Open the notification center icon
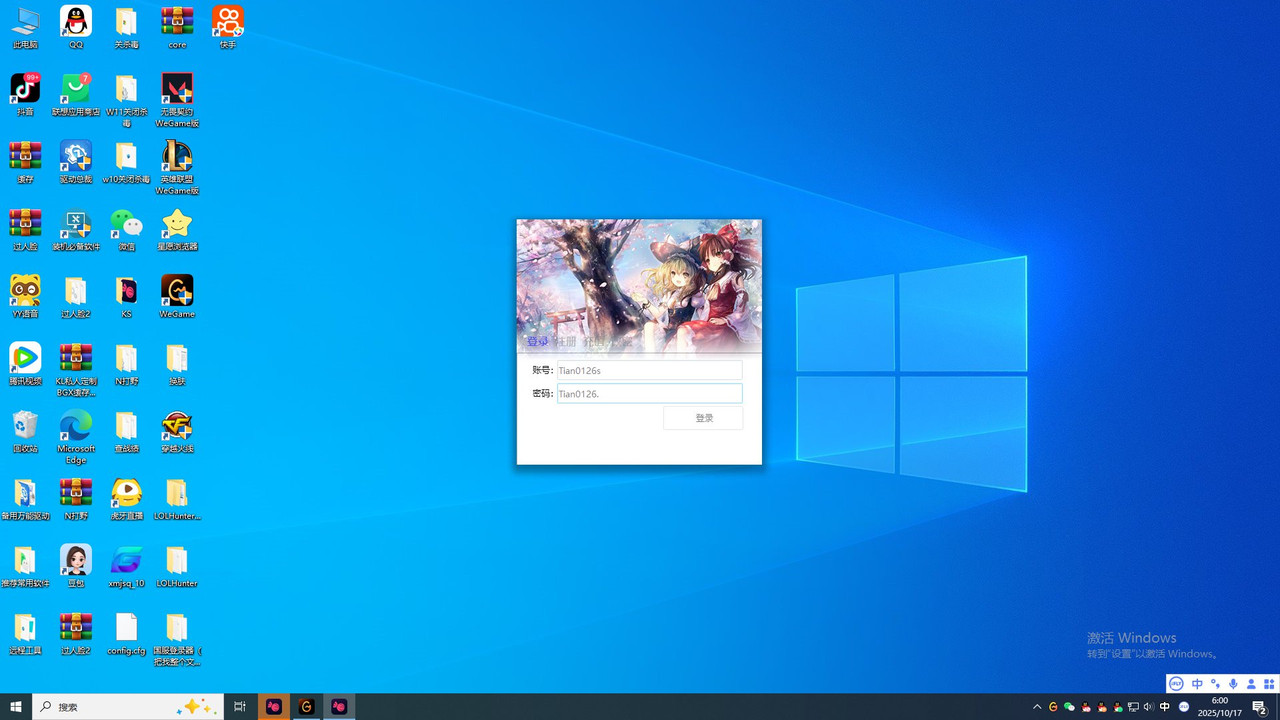Screen dimensions: 1280x720 coord(1260,707)
